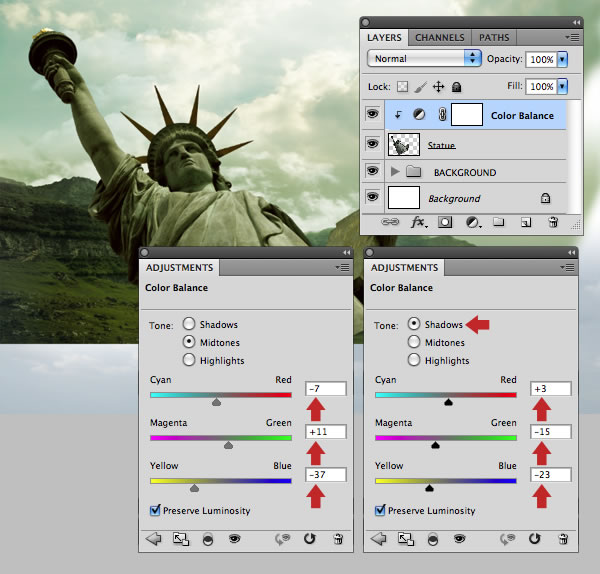
Task: Open right Adjustments panel options menu
Action: pos(567,267)
